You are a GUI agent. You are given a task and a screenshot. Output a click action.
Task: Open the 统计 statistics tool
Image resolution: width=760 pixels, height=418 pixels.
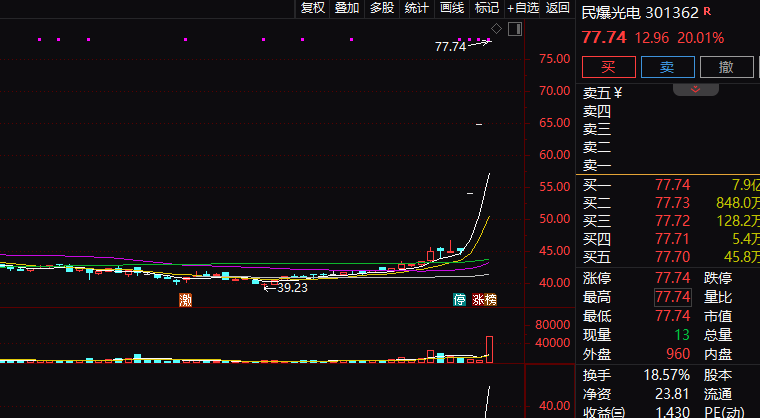click(417, 8)
